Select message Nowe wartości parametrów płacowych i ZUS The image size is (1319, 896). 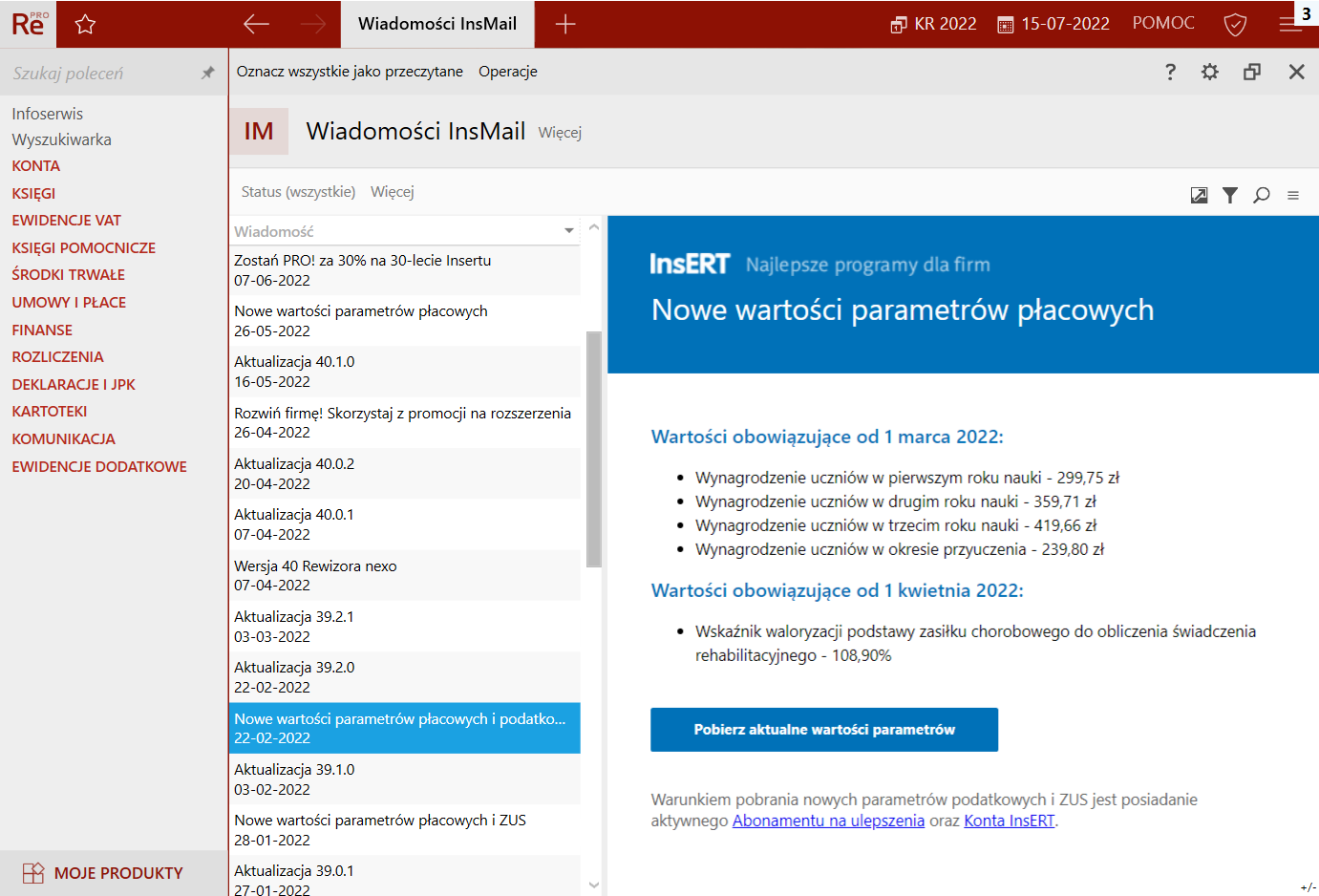pyautogui.click(x=405, y=830)
